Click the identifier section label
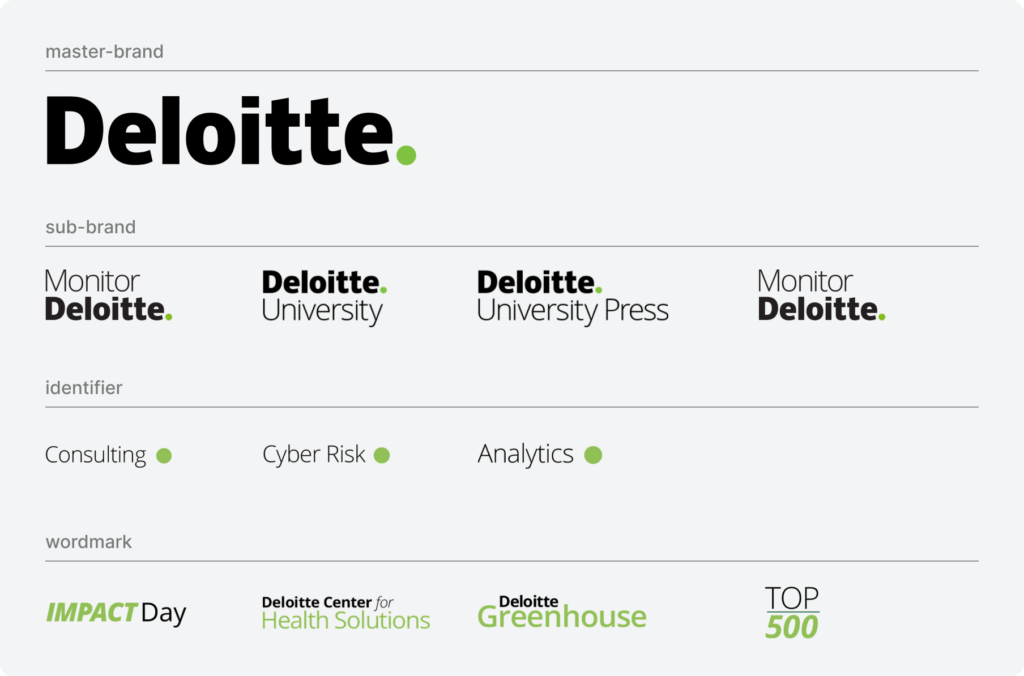 coord(84,388)
